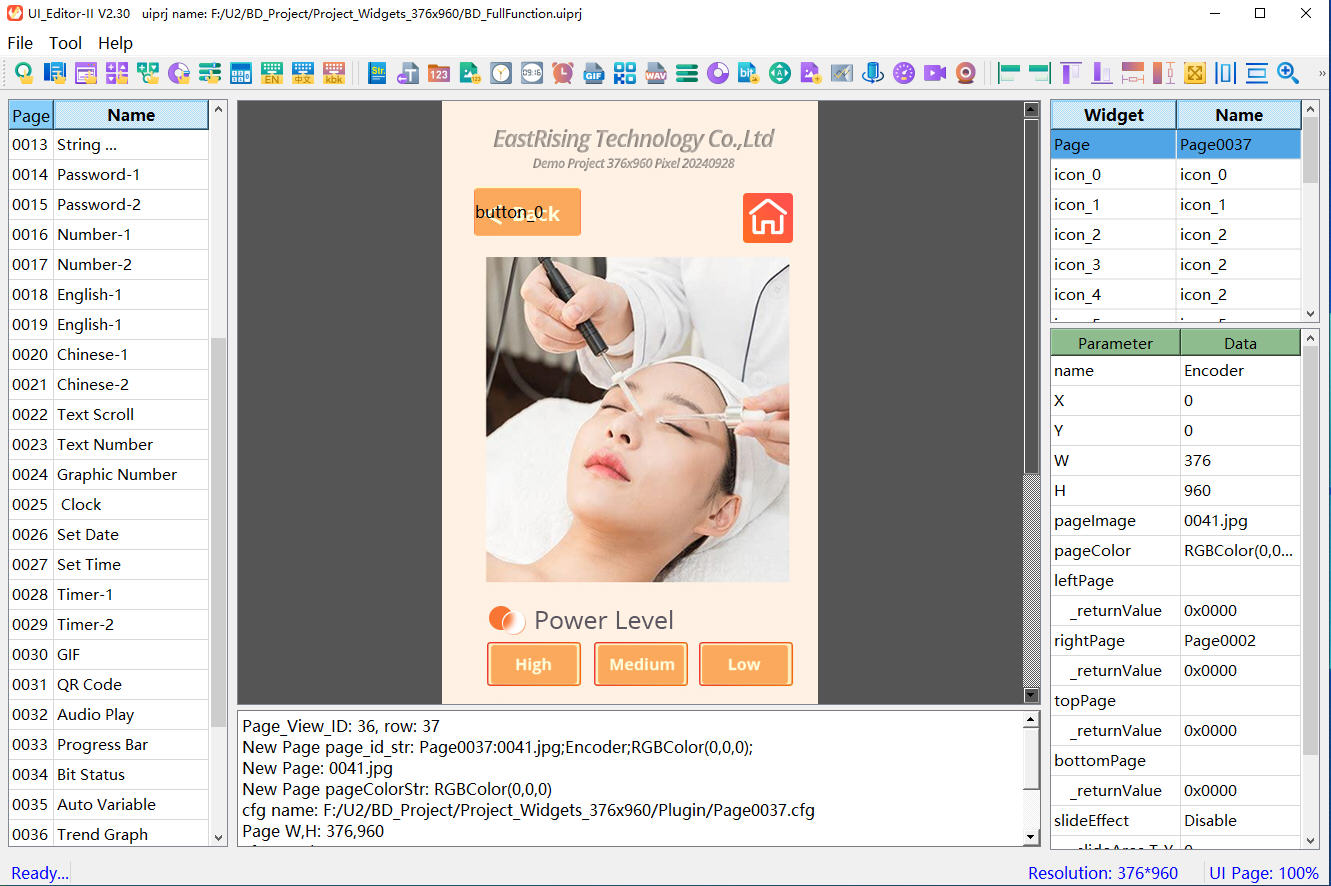Screen dimensions: 1331x886
Task: Select page 0025 Clock row
Action: pyautogui.click(x=109, y=504)
